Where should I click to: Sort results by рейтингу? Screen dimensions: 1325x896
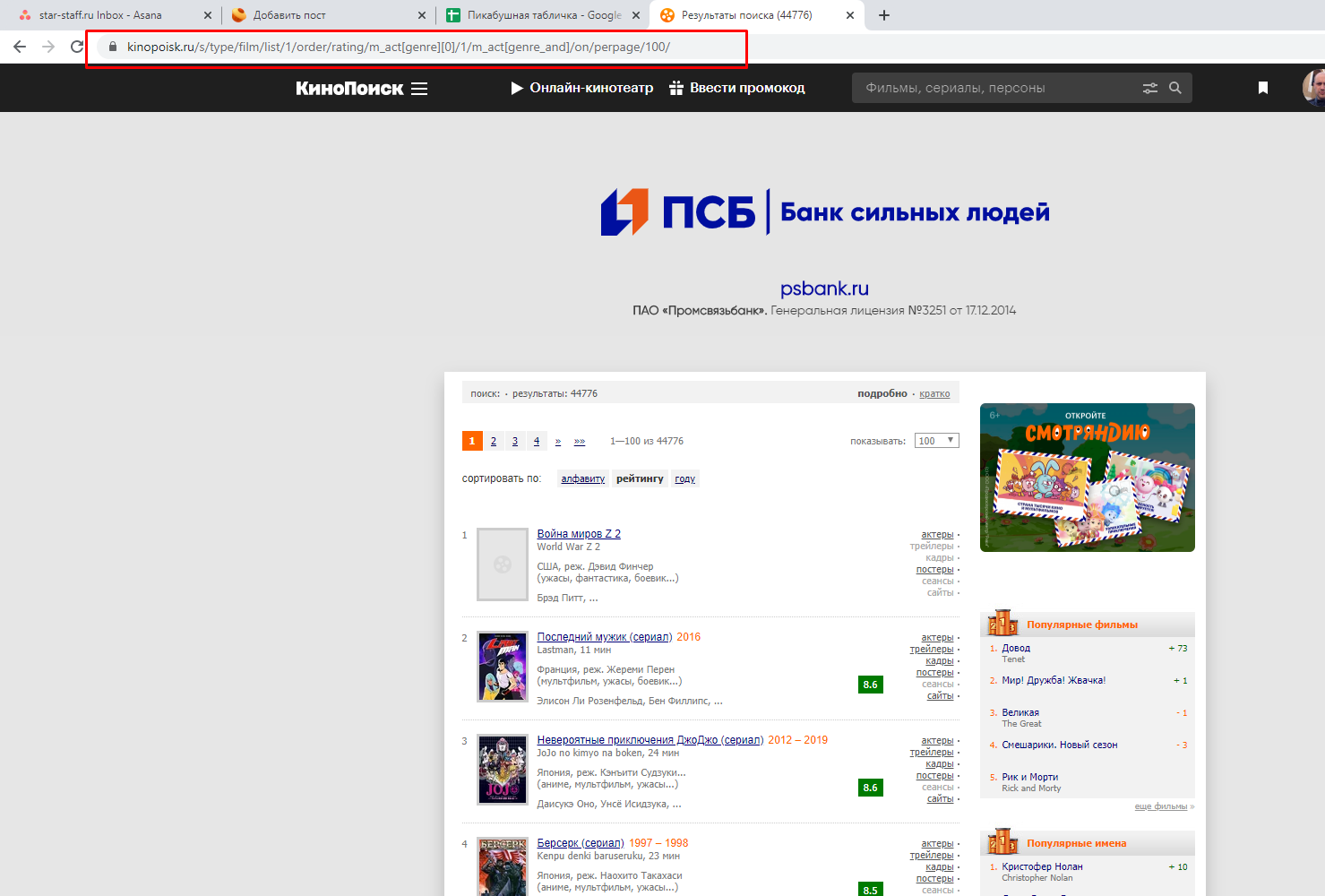[640, 478]
